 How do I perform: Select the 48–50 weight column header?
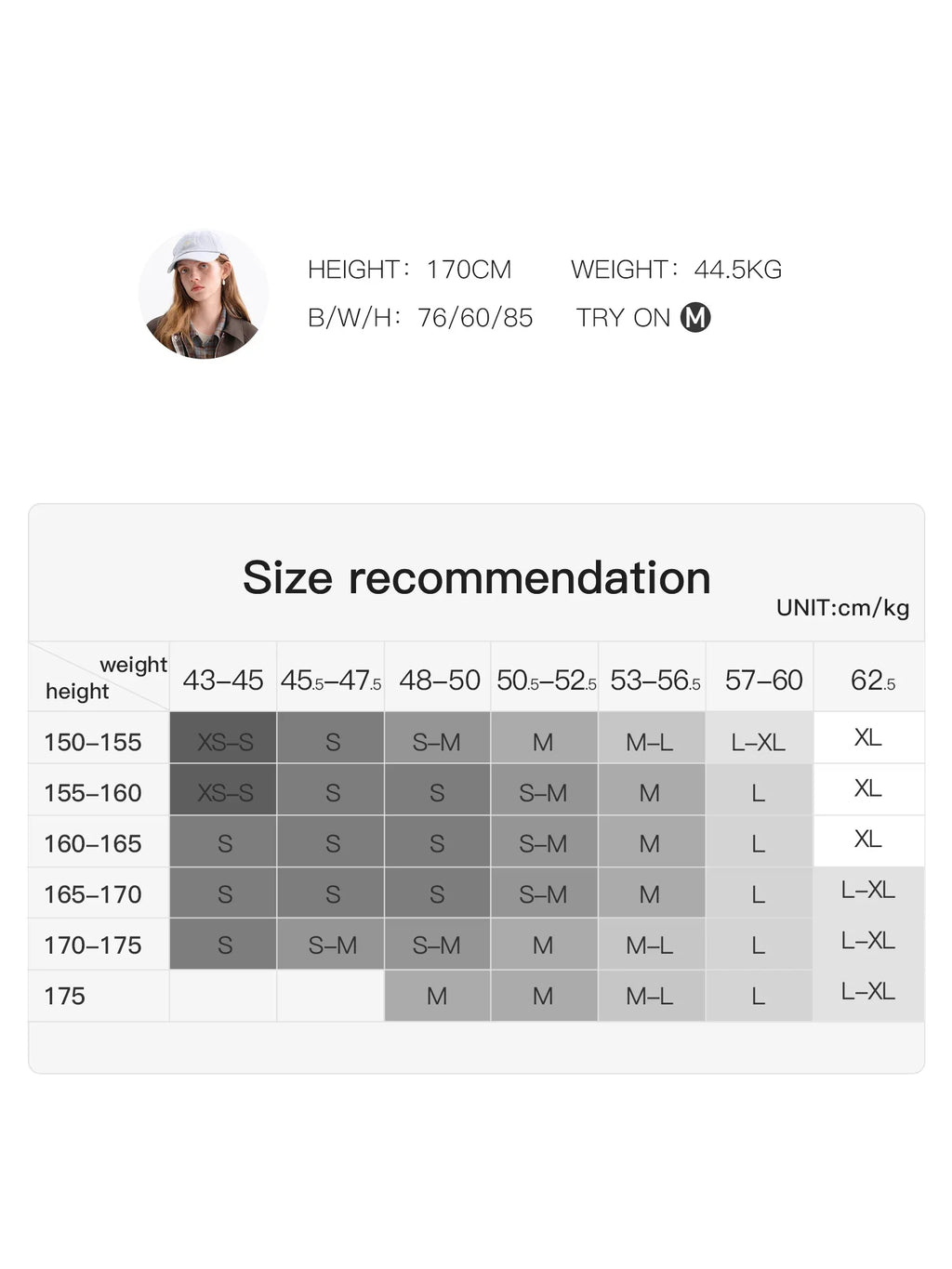[439, 681]
